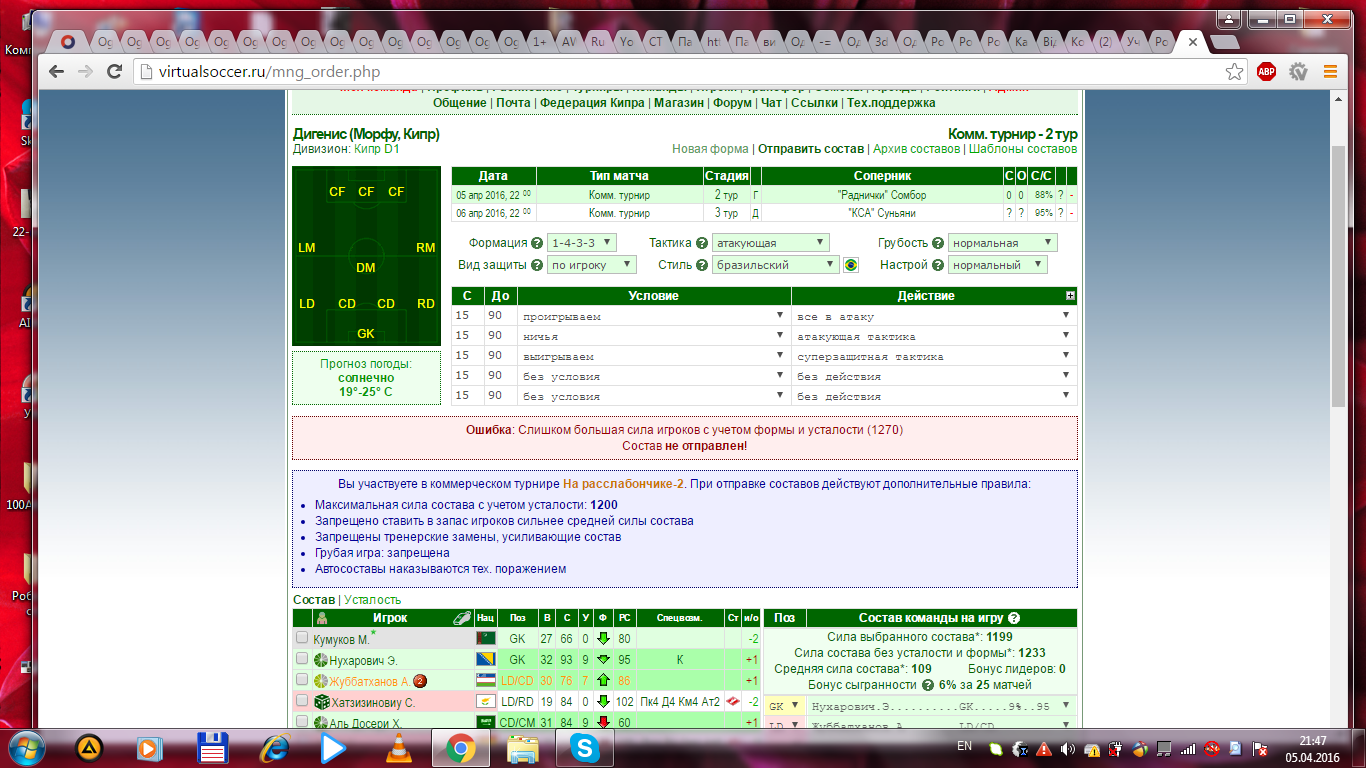Click the Кипр D1 division link

pyautogui.click(x=377, y=149)
